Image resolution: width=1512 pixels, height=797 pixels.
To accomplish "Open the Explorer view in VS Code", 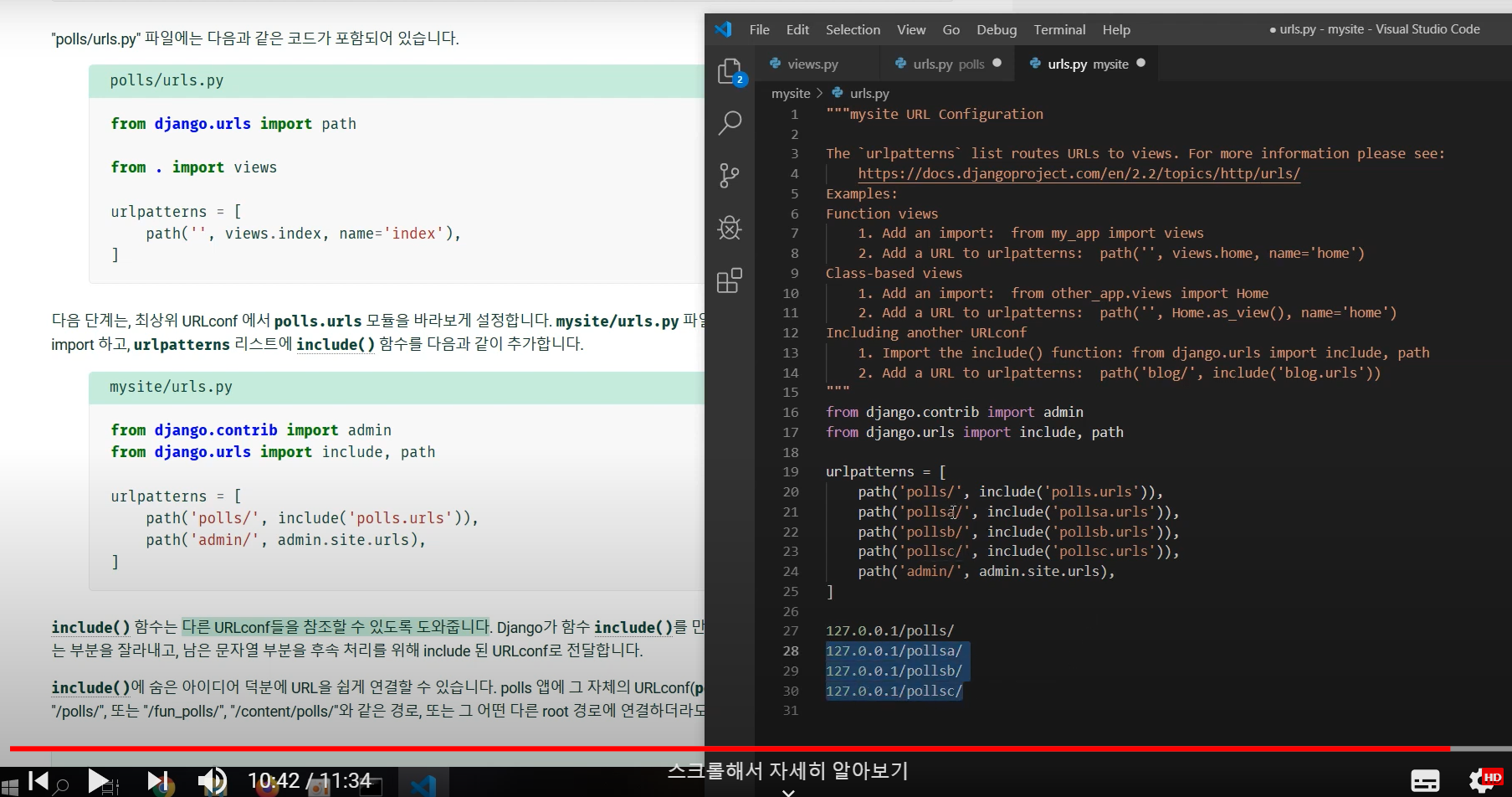I will click(x=730, y=72).
